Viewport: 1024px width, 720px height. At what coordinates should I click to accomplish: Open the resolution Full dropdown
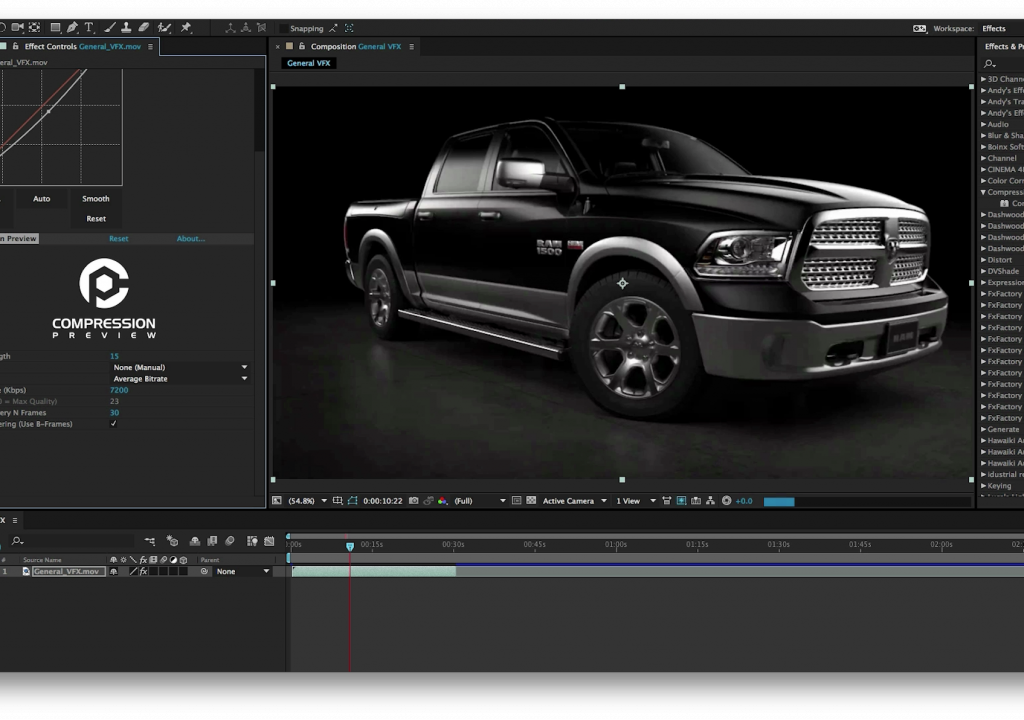coord(480,501)
